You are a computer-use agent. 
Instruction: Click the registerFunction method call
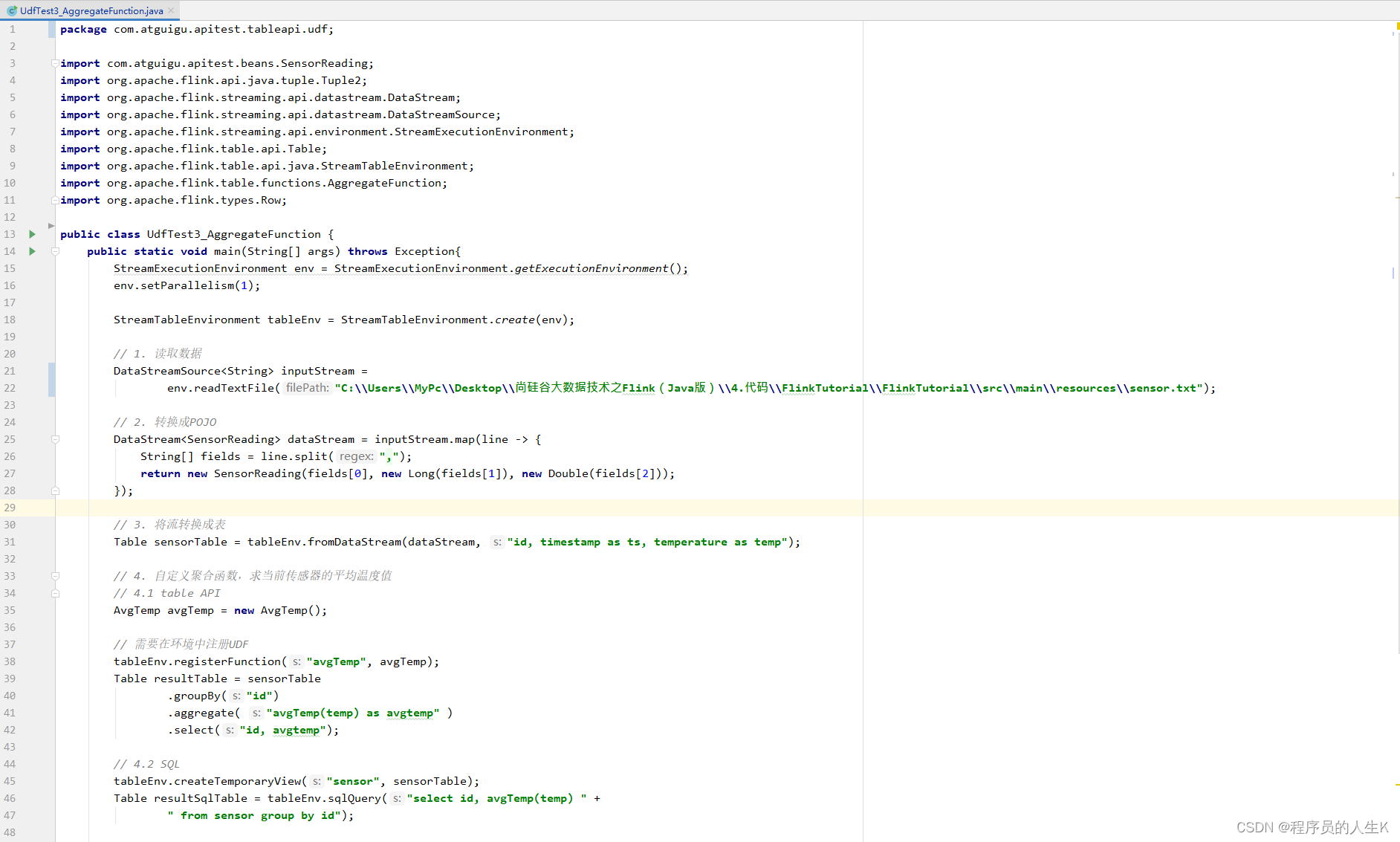(227, 661)
